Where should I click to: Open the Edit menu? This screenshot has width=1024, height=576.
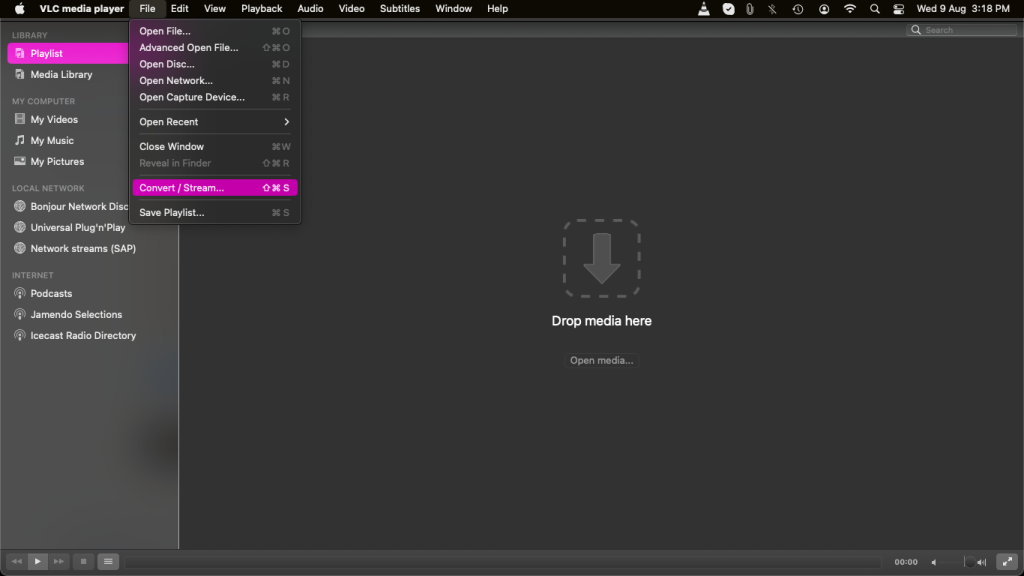tap(180, 8)
